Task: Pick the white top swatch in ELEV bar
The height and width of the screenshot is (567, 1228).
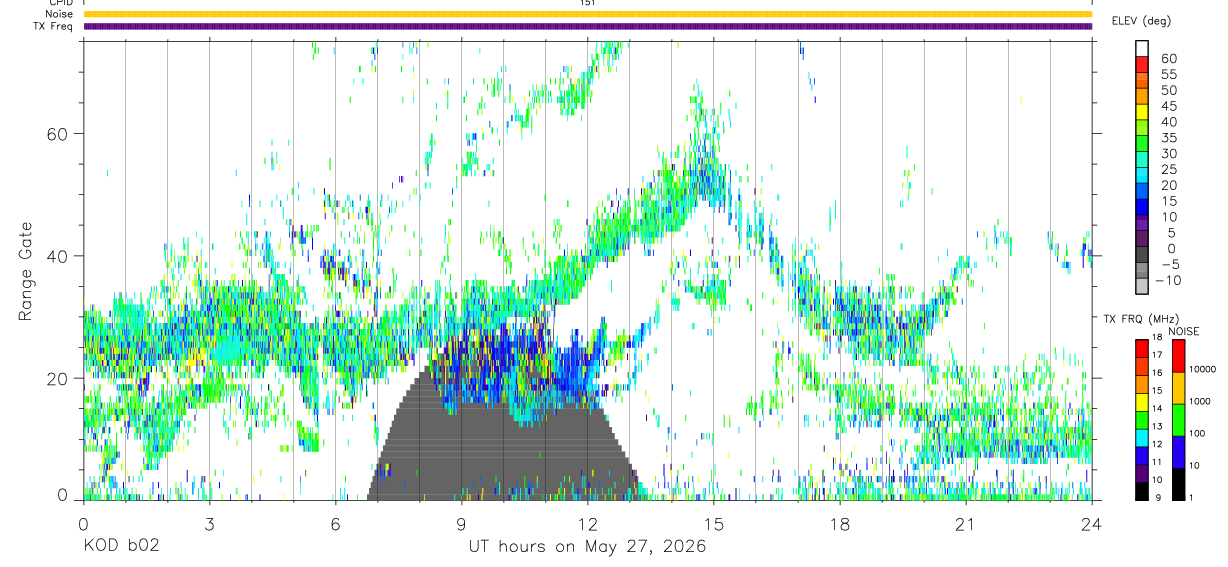Action: (1142, 49)
